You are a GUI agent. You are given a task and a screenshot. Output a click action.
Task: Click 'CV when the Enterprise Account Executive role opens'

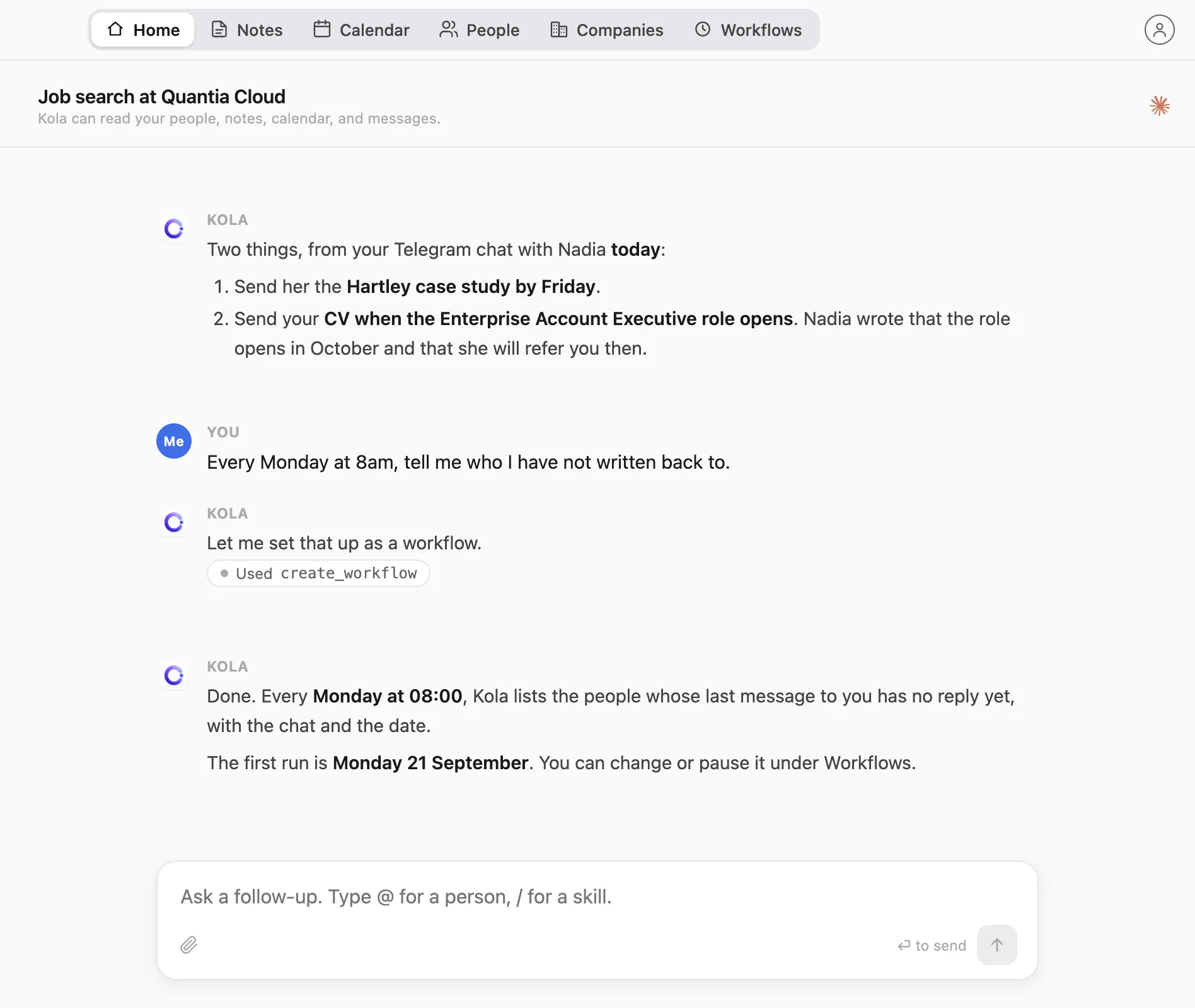(558, 319)
